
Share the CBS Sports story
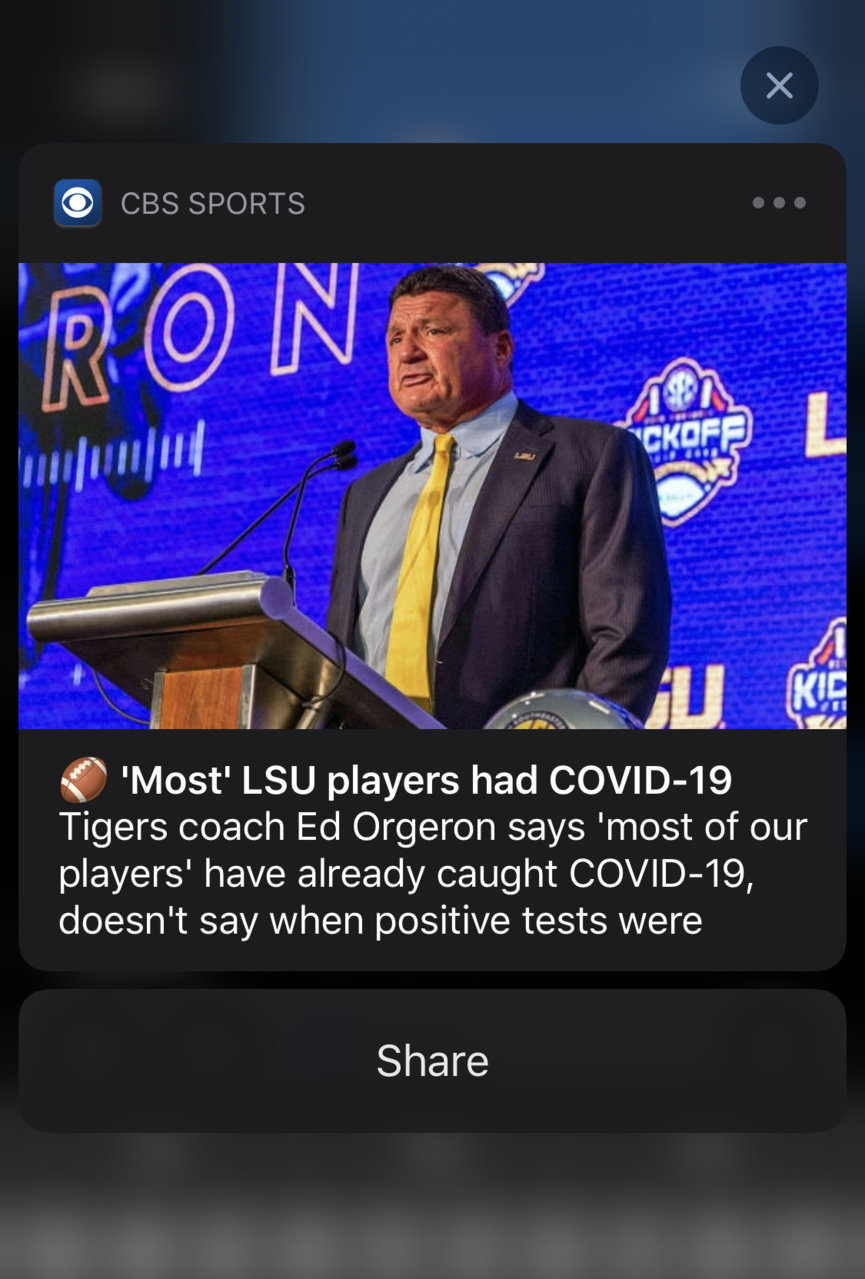tap(432, 1061)
